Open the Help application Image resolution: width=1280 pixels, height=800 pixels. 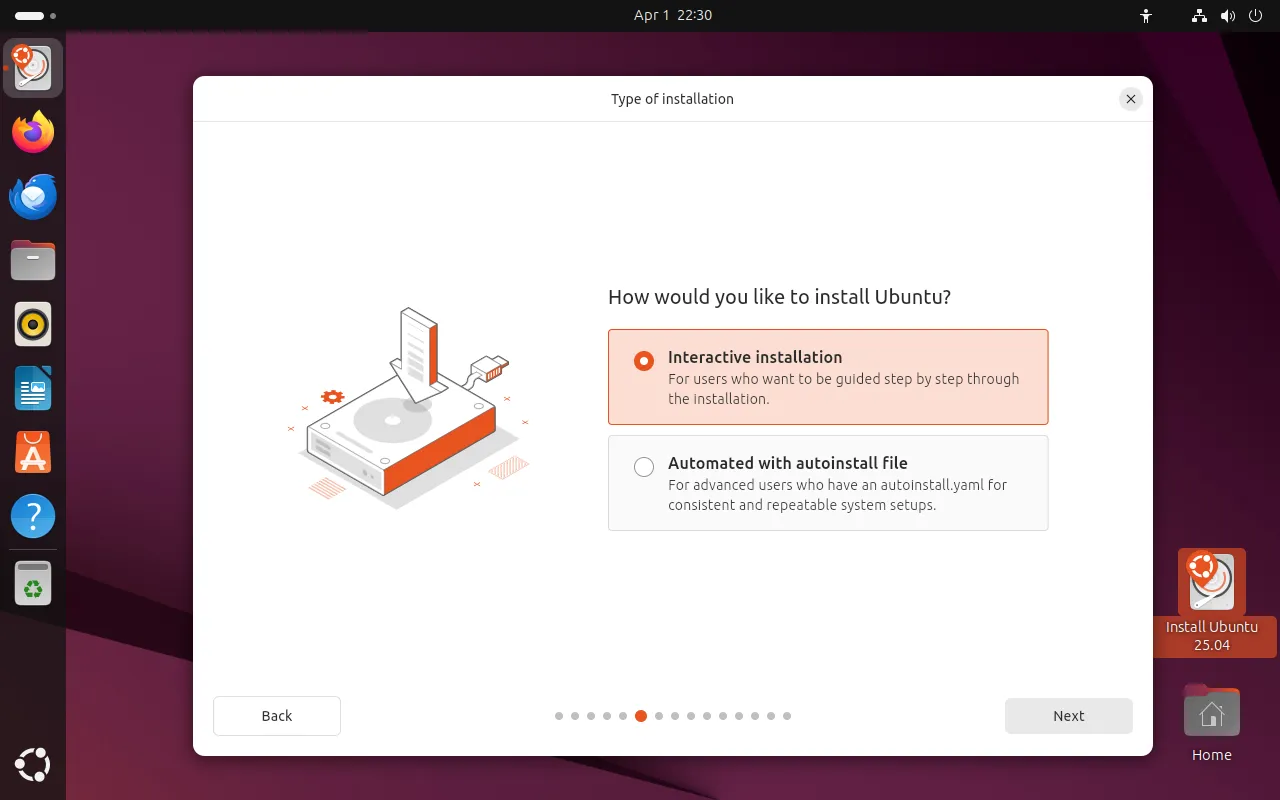click(x=33, y=516)
